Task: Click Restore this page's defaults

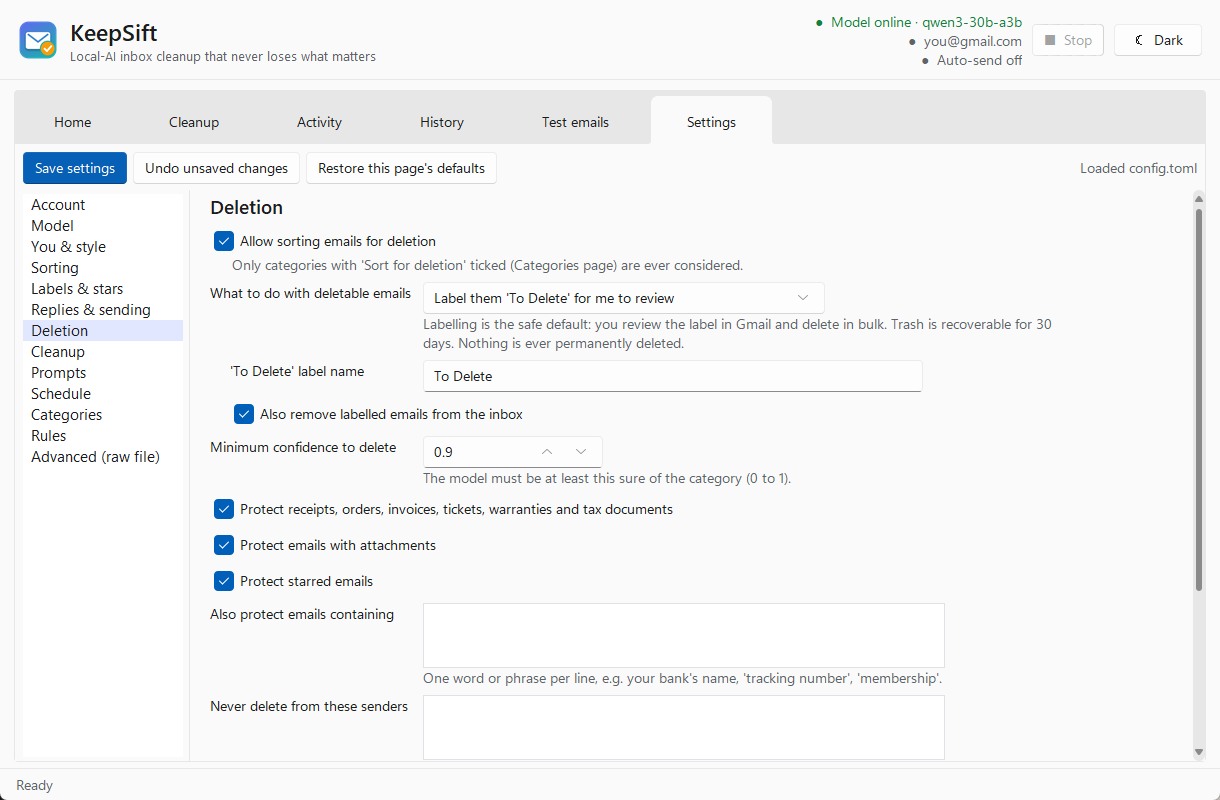Action: (x=401, y=168)
